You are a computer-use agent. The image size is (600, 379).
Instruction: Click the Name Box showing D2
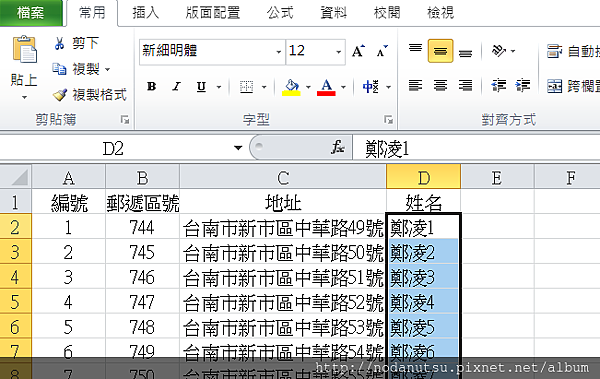(x=113, y=148)
